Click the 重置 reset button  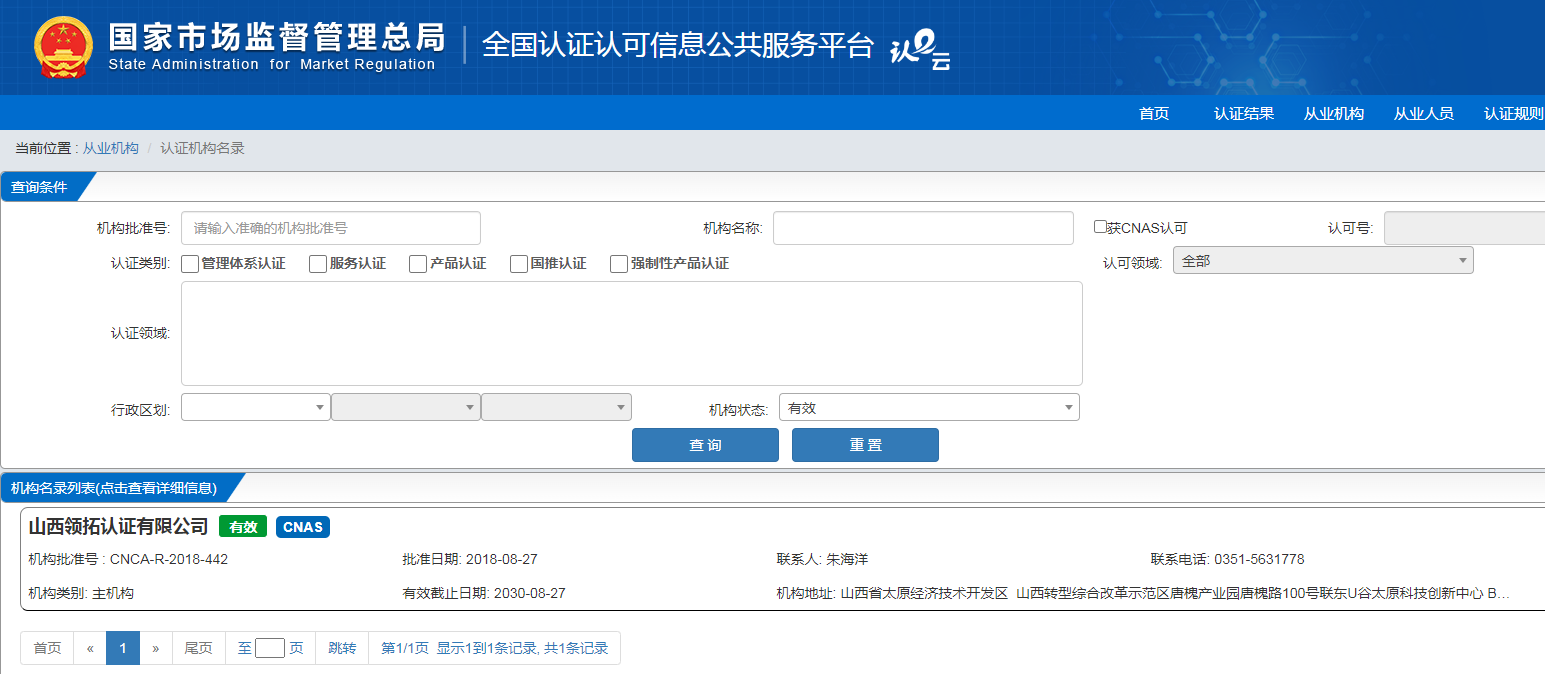click(x=865, y=445)
